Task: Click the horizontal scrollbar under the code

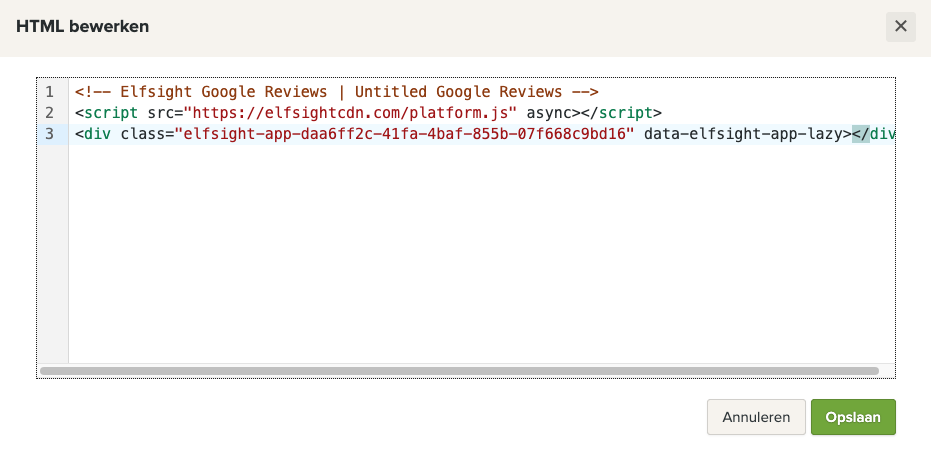Action: point(460,371)
